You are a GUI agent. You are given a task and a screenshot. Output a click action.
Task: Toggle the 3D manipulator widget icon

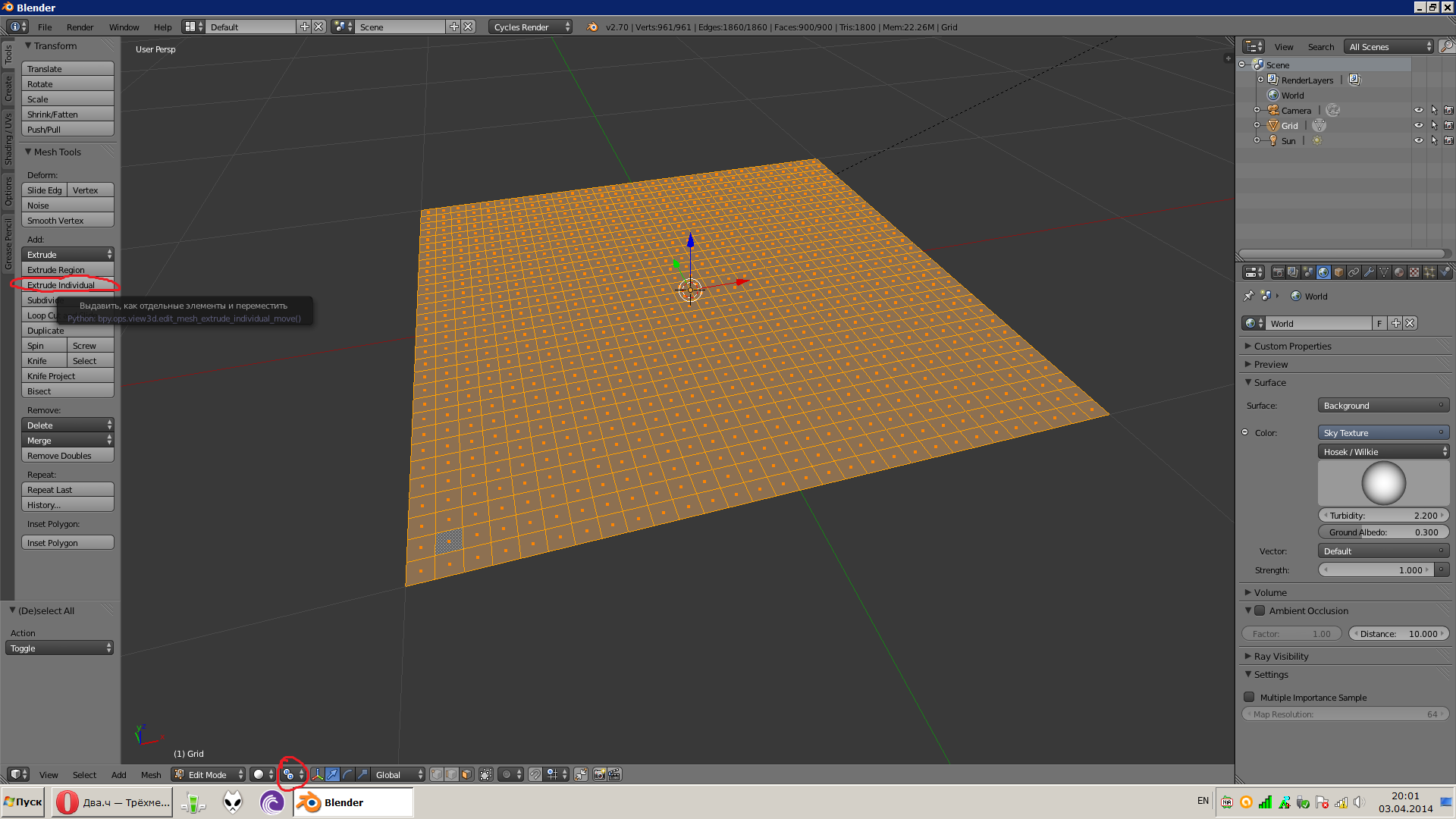coord(317,774)
